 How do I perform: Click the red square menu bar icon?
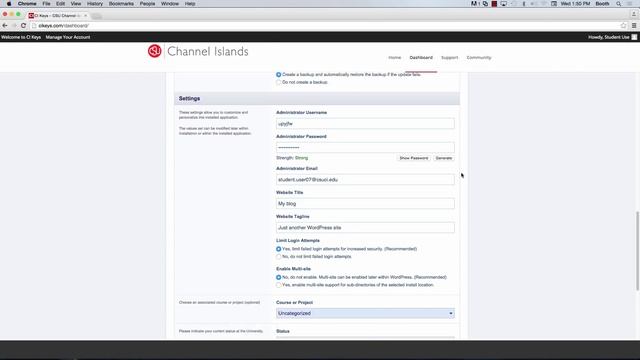(x=494, y=4)
